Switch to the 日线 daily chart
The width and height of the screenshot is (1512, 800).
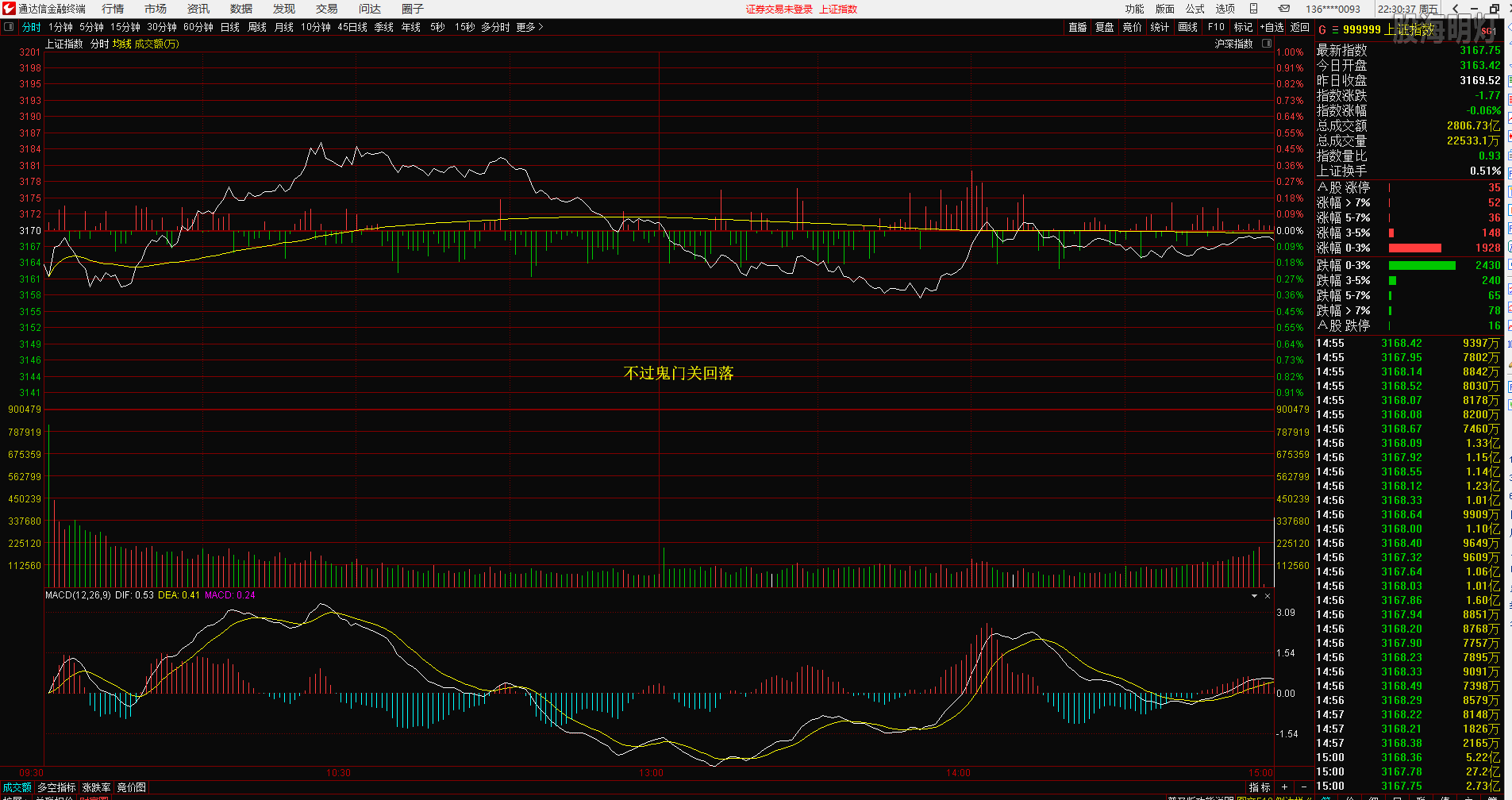230,27
